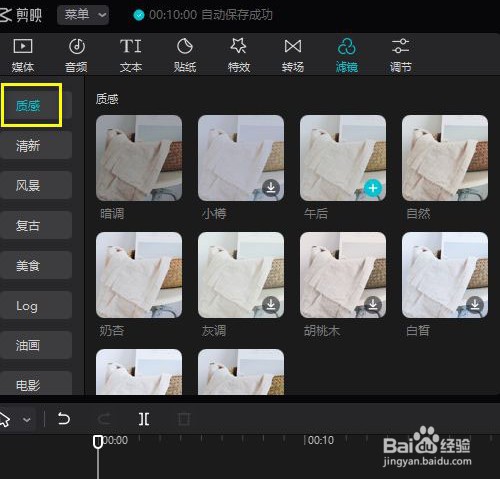Open the 音频 audio tab

77,55
